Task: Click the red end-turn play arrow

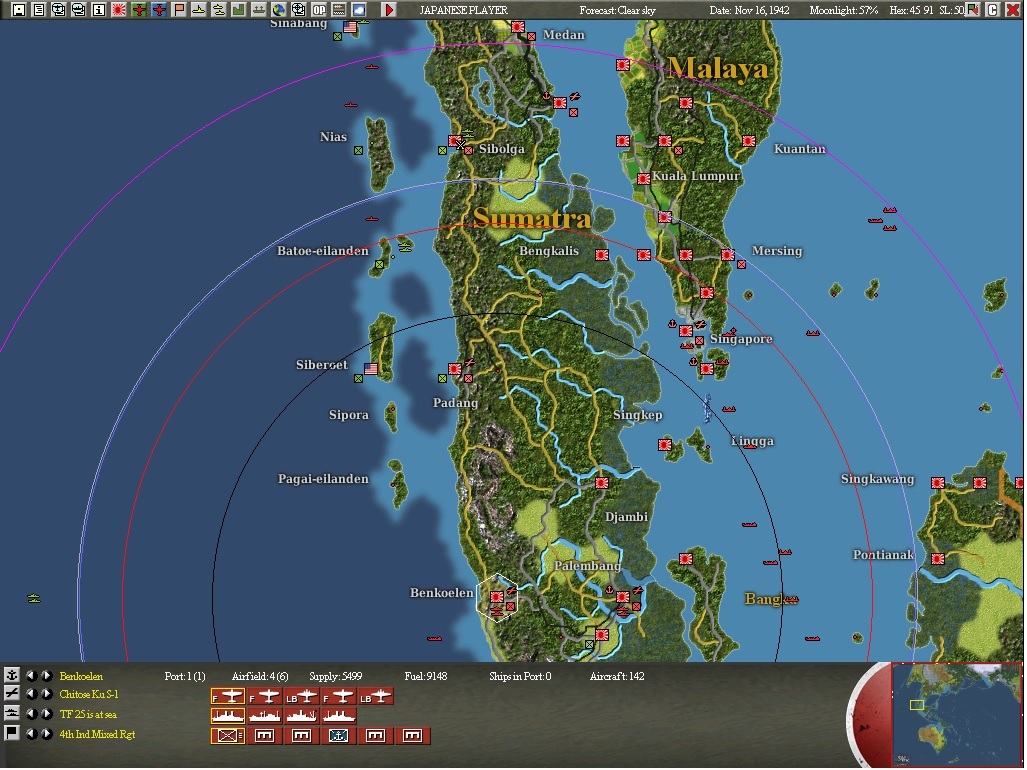Action: [389, 10]
